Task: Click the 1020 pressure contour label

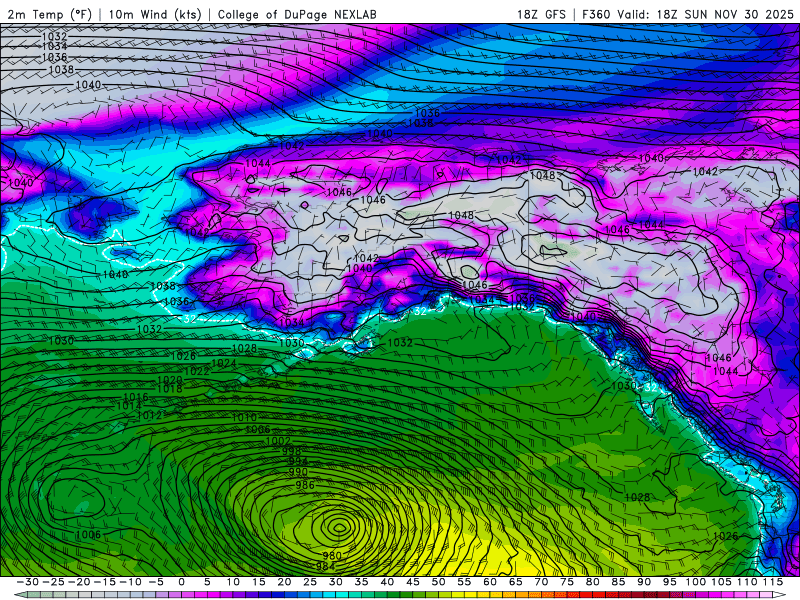Action: point(169,380)
